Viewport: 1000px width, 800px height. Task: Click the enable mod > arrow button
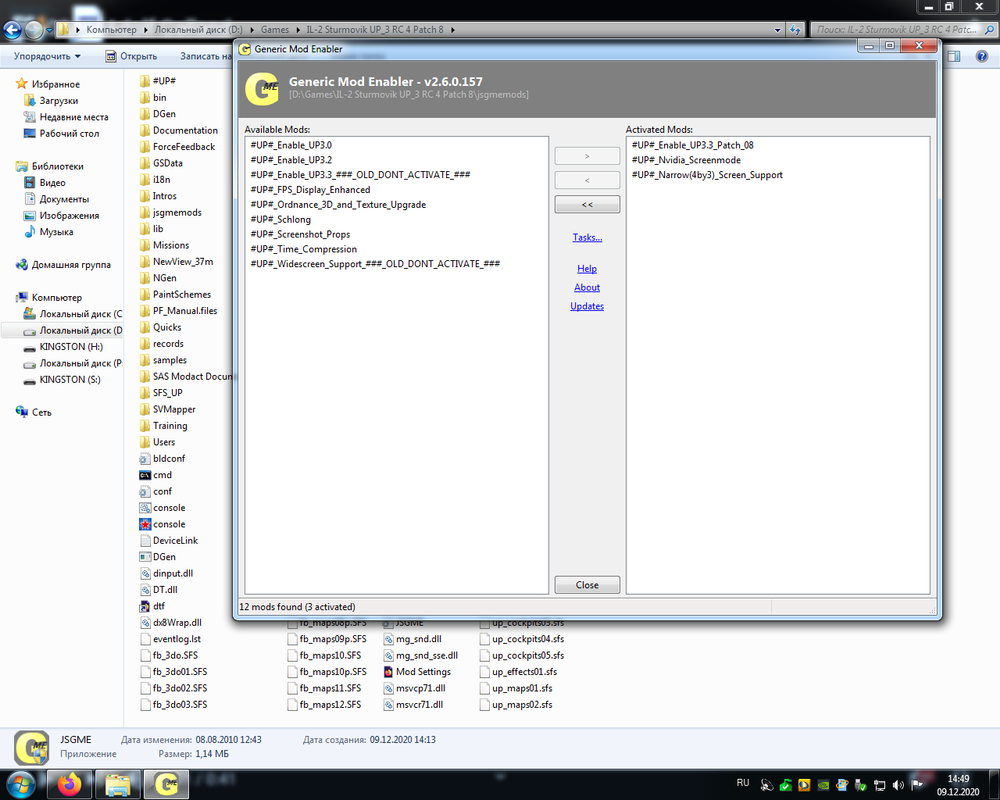tap(587, 156)
